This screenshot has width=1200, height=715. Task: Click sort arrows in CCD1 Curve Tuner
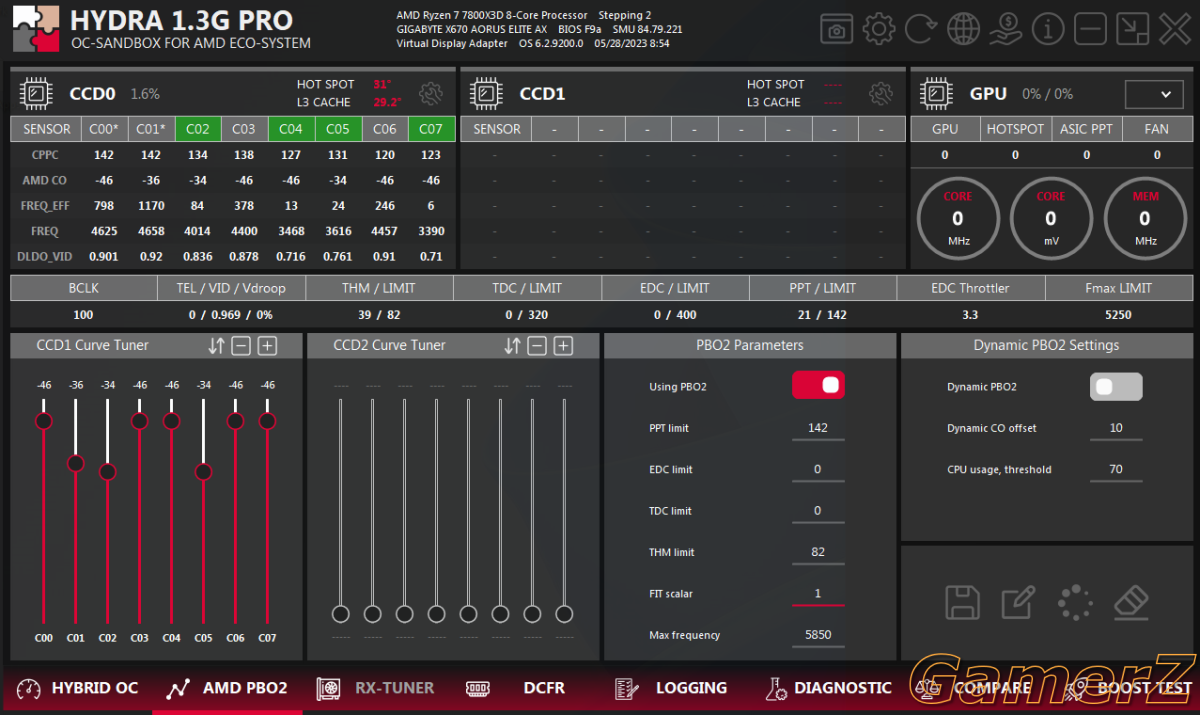tap(216, 346)
